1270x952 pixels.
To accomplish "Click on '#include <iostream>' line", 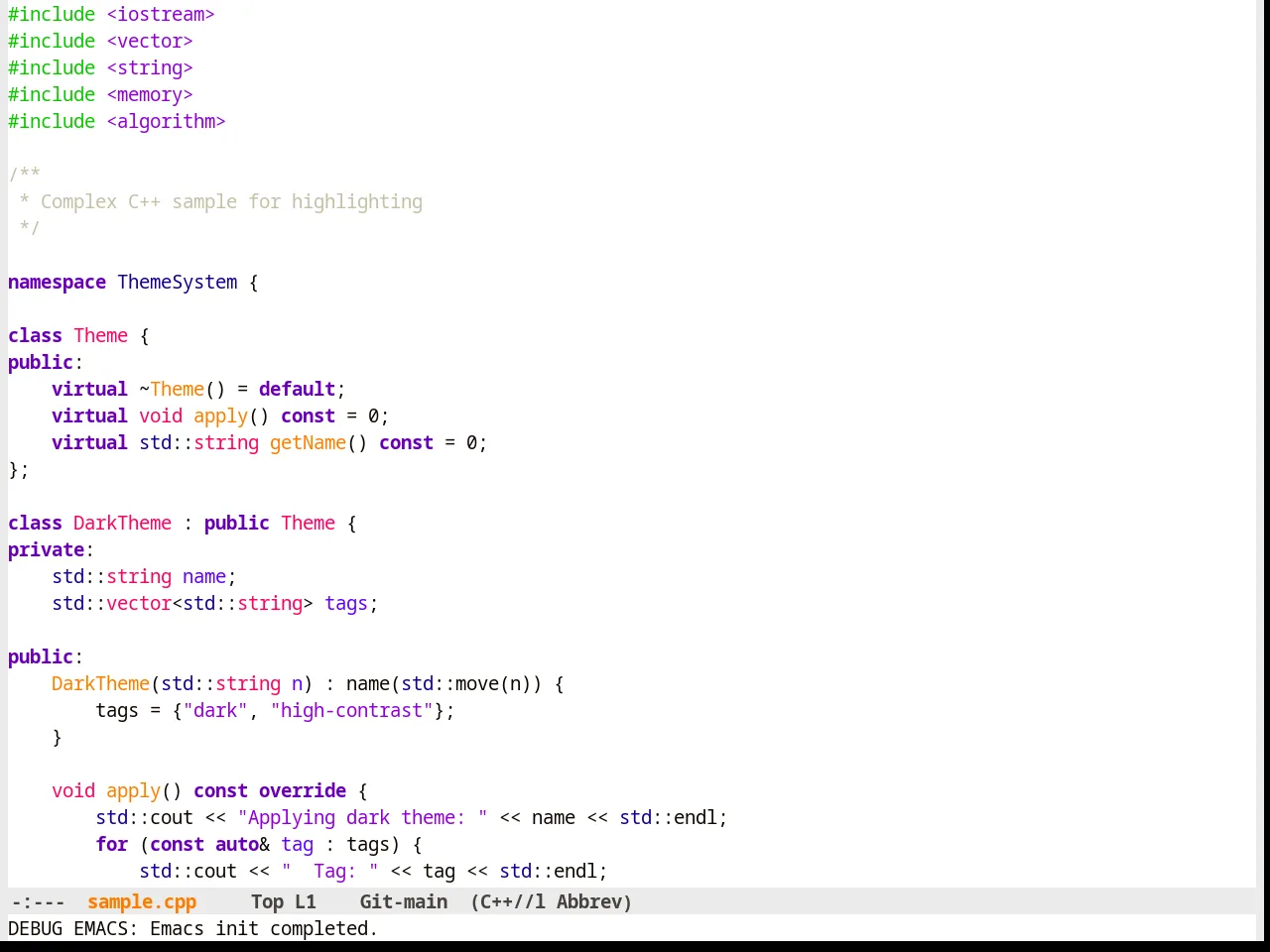I will 111,14.
